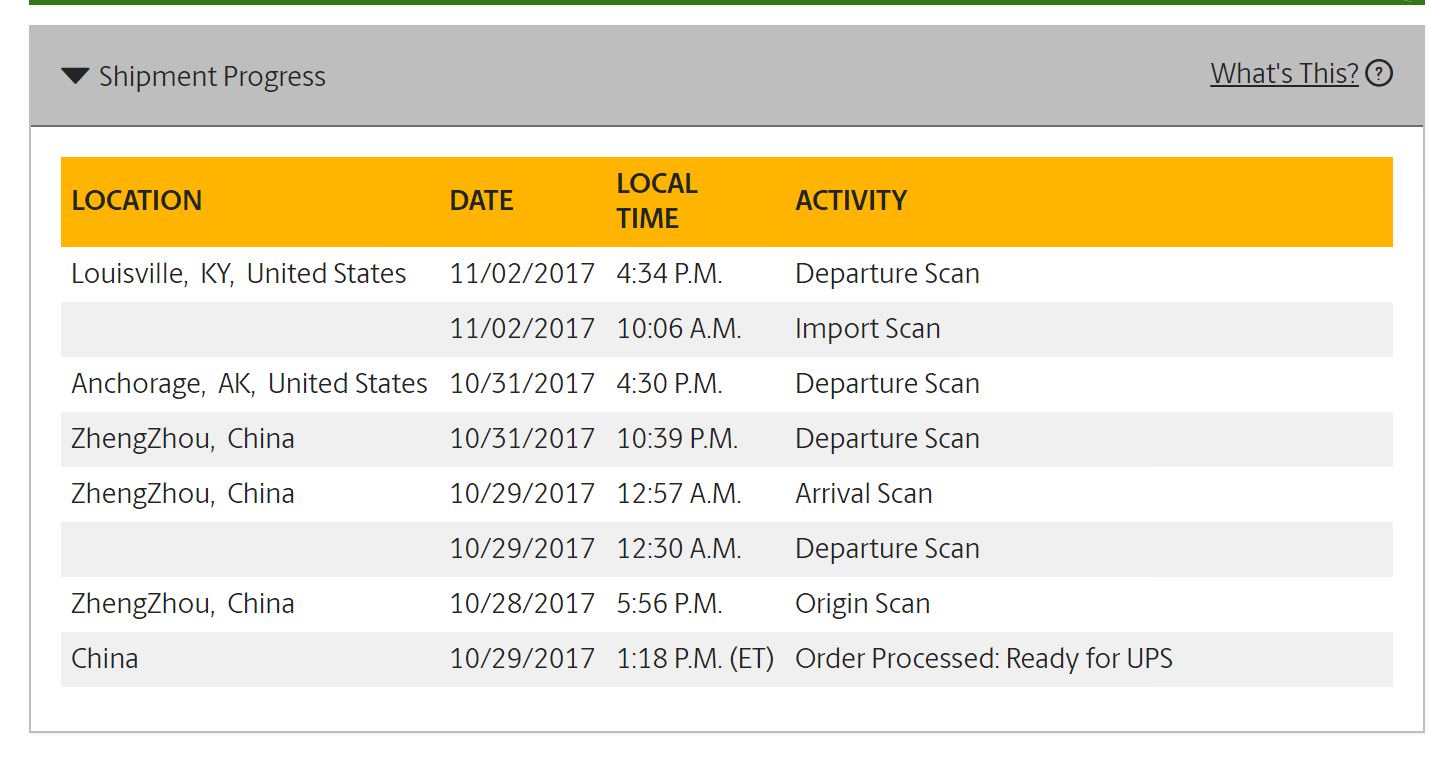Click the Import Scan activity entry
1429x774 pixels.
coord(867,329)
